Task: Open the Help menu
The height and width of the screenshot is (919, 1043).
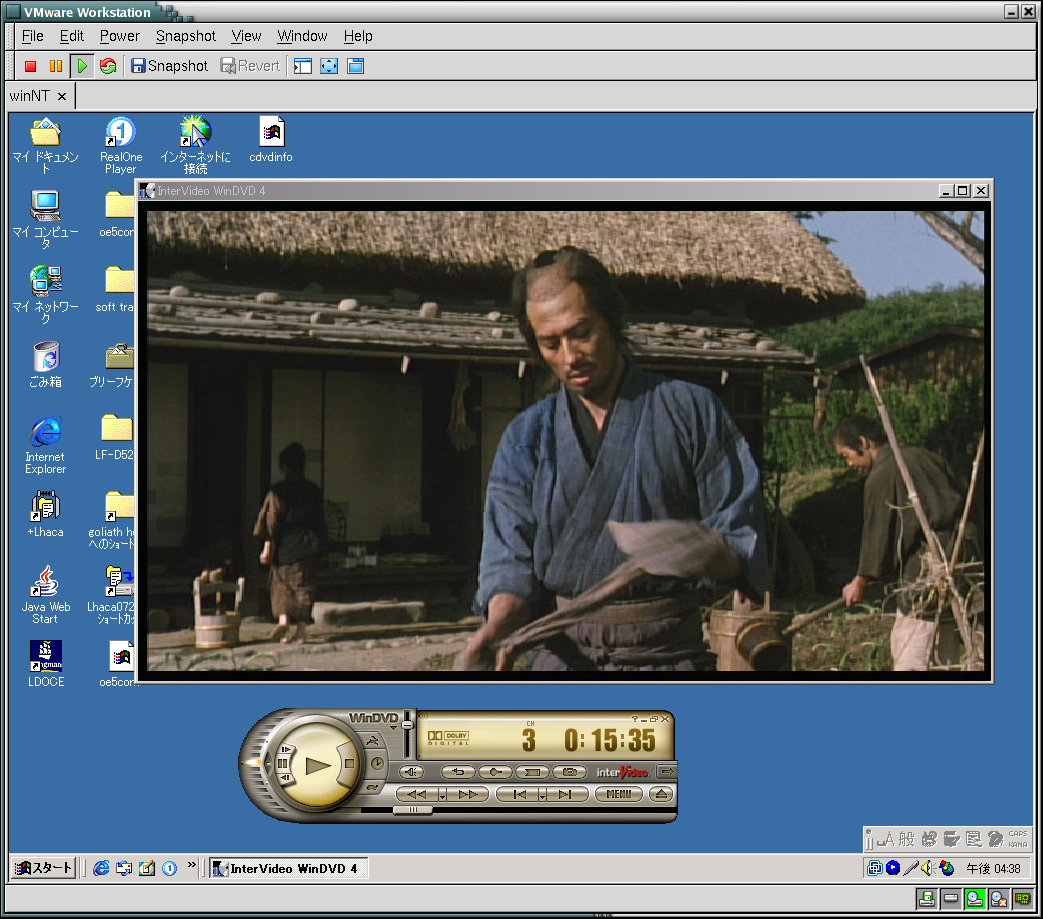Action: click(x=358, y=36)
